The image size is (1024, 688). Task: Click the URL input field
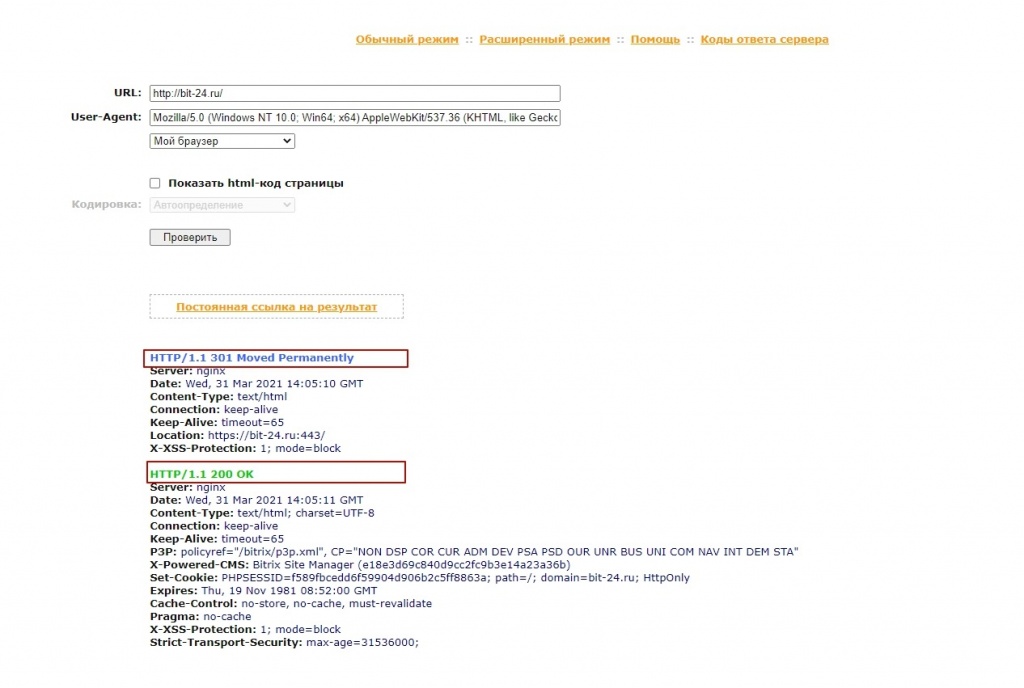tap(354, 93)
